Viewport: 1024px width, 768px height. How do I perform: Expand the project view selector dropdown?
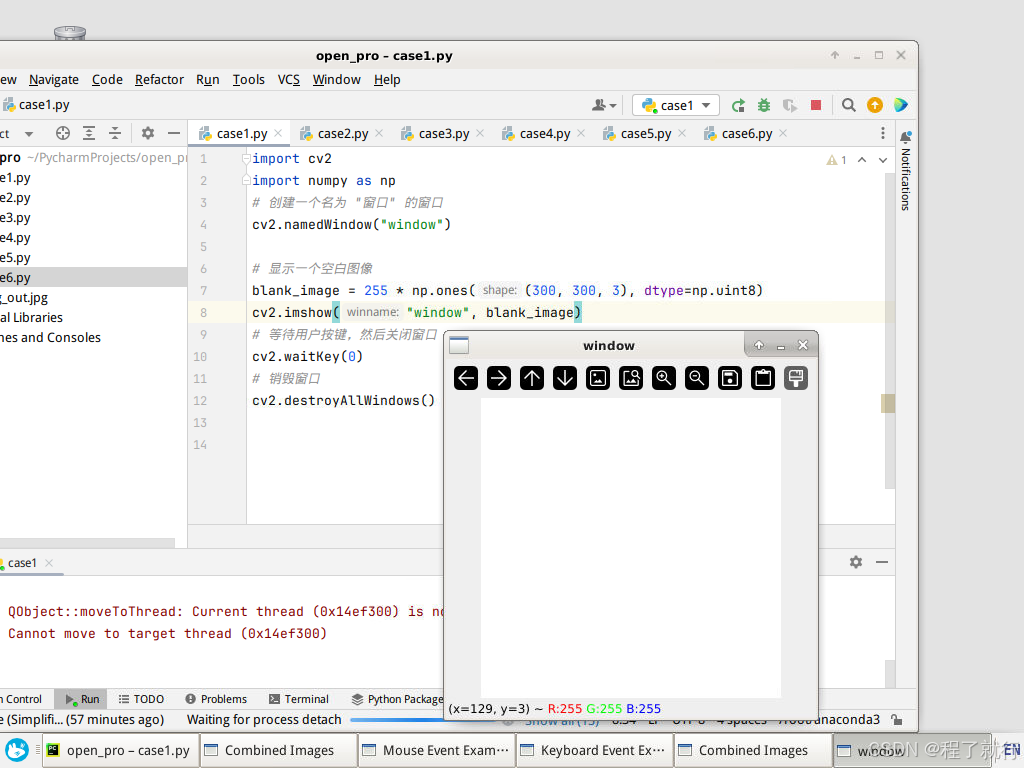click(28, 133)
